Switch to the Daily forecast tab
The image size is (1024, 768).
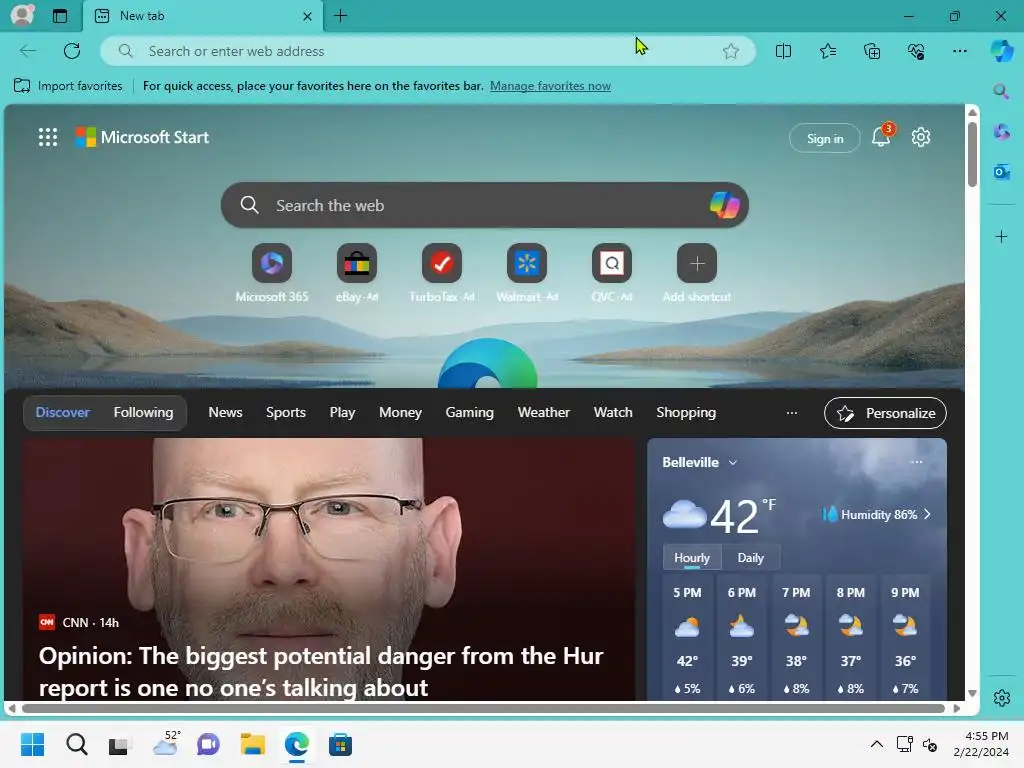(x=750, y=558)
